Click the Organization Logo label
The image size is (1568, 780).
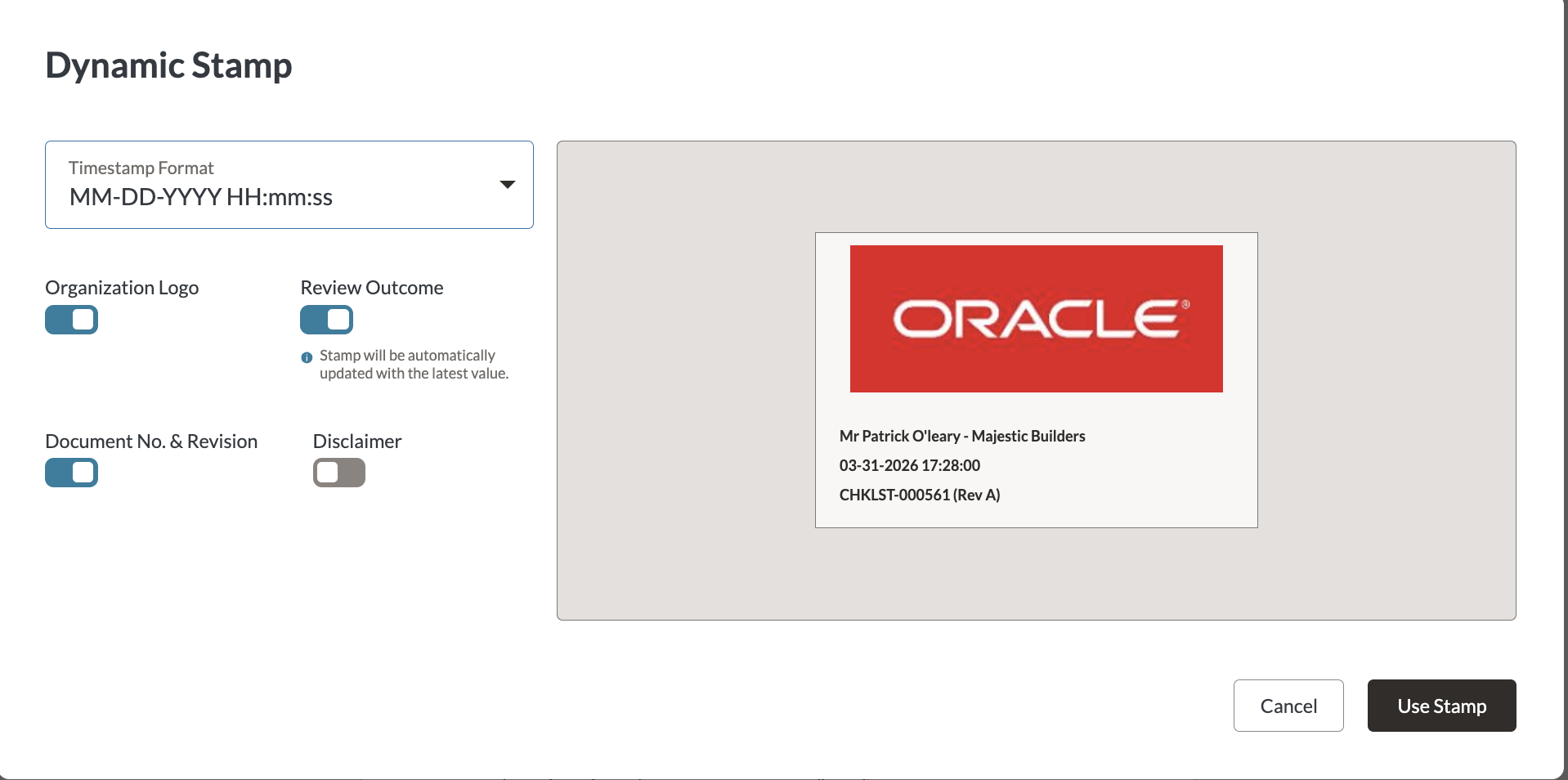coord(122,288)
